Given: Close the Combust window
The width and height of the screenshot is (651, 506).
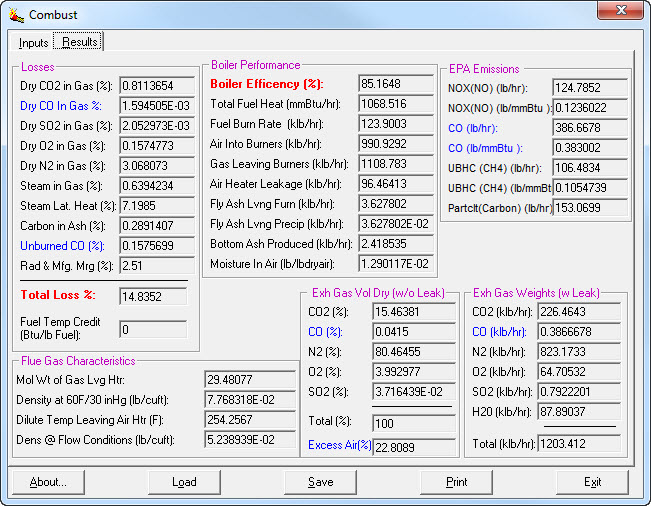Looking at the screenshot, I should [620, 10].
